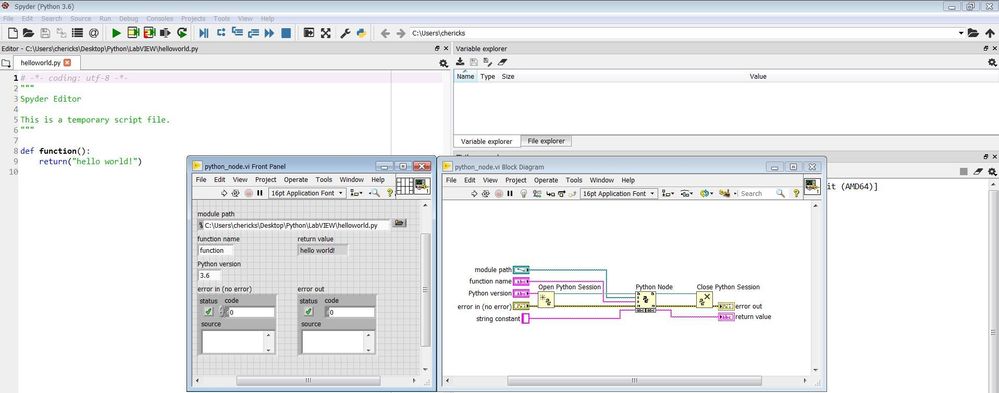Image resolution: width=999 pixels, height=393 pixels.
Task: Toggle the error out status indicator
Action: point(308,311)
